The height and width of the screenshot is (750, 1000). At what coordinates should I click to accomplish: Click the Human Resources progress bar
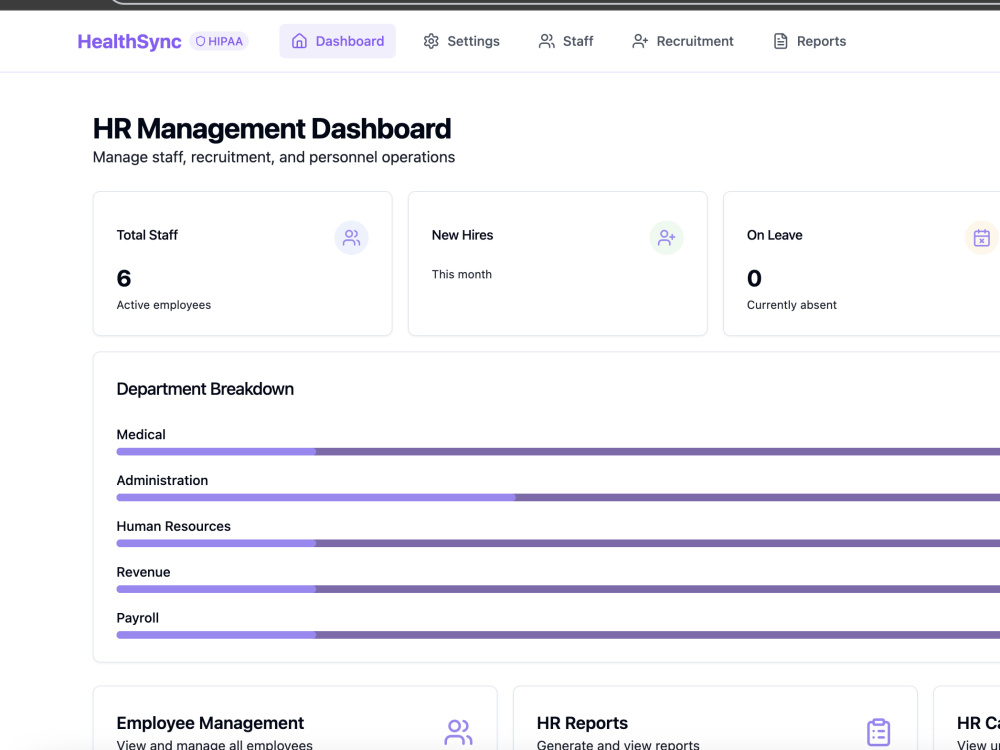point(558,543)
